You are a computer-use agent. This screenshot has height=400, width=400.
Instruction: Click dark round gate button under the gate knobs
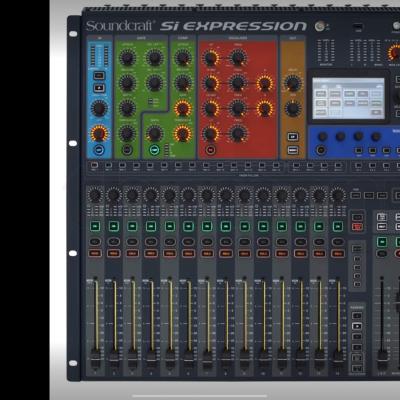point(127,150)
